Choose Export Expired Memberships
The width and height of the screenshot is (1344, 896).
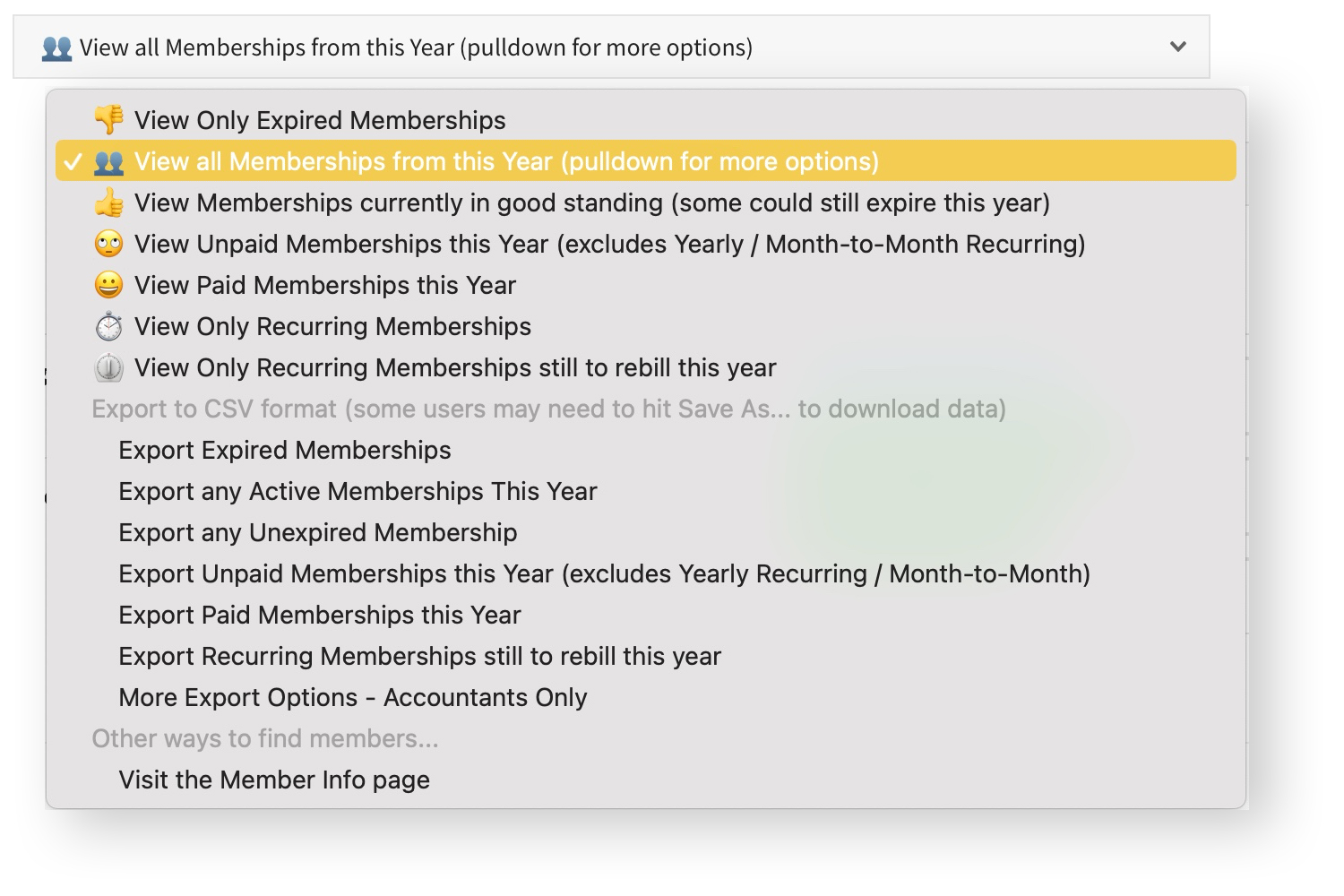(285, 450)
